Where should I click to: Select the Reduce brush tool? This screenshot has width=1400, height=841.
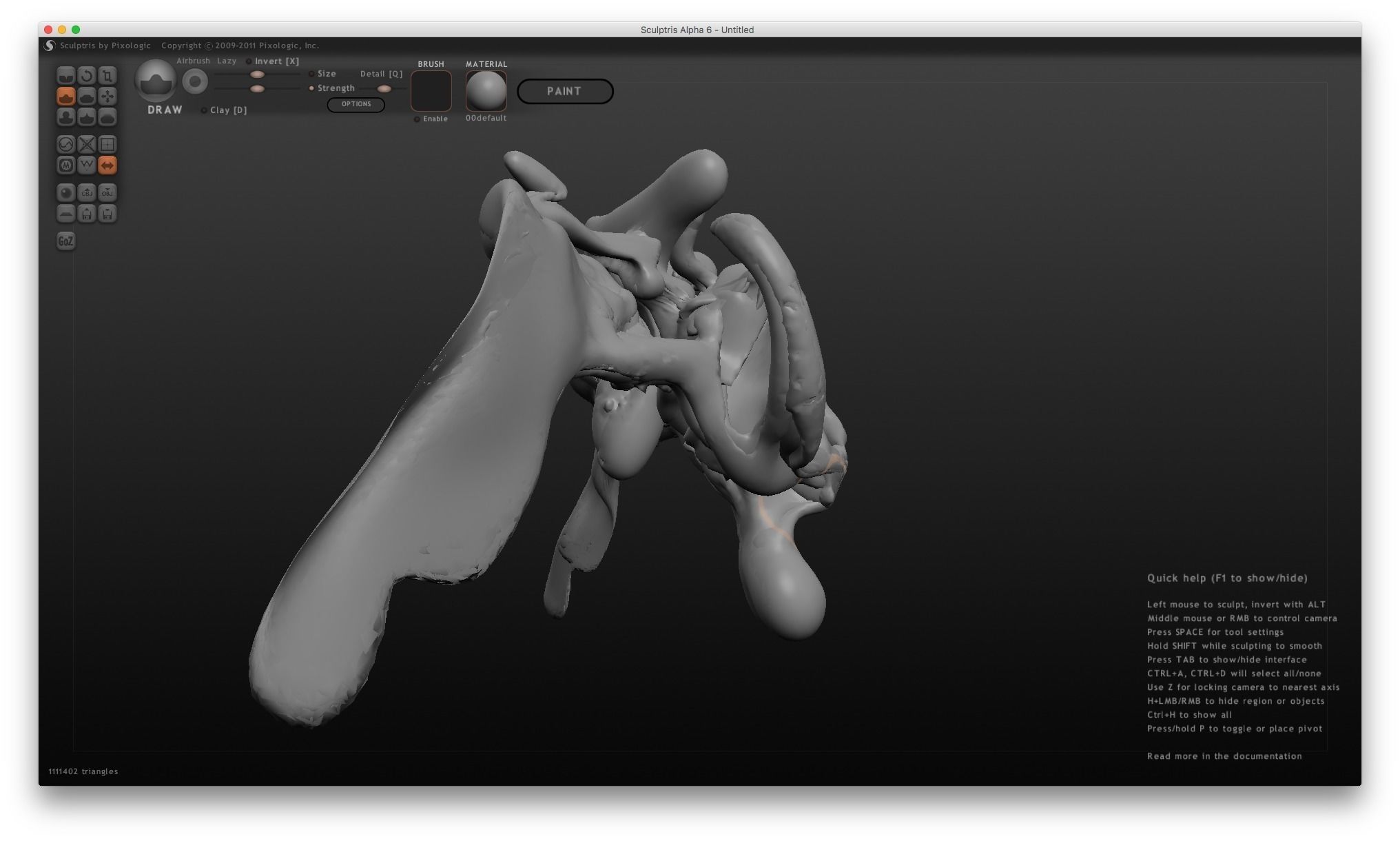[65, 144]
